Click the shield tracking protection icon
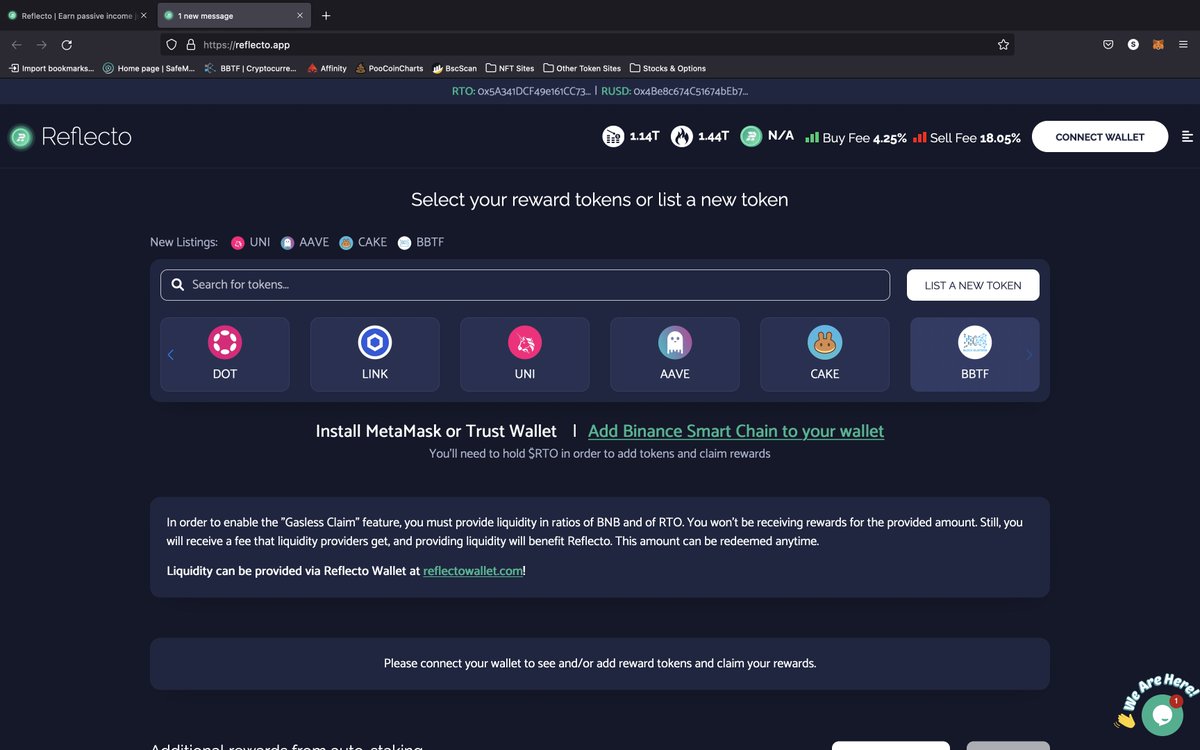1200x750 pixels. click(x=172, y=45)
